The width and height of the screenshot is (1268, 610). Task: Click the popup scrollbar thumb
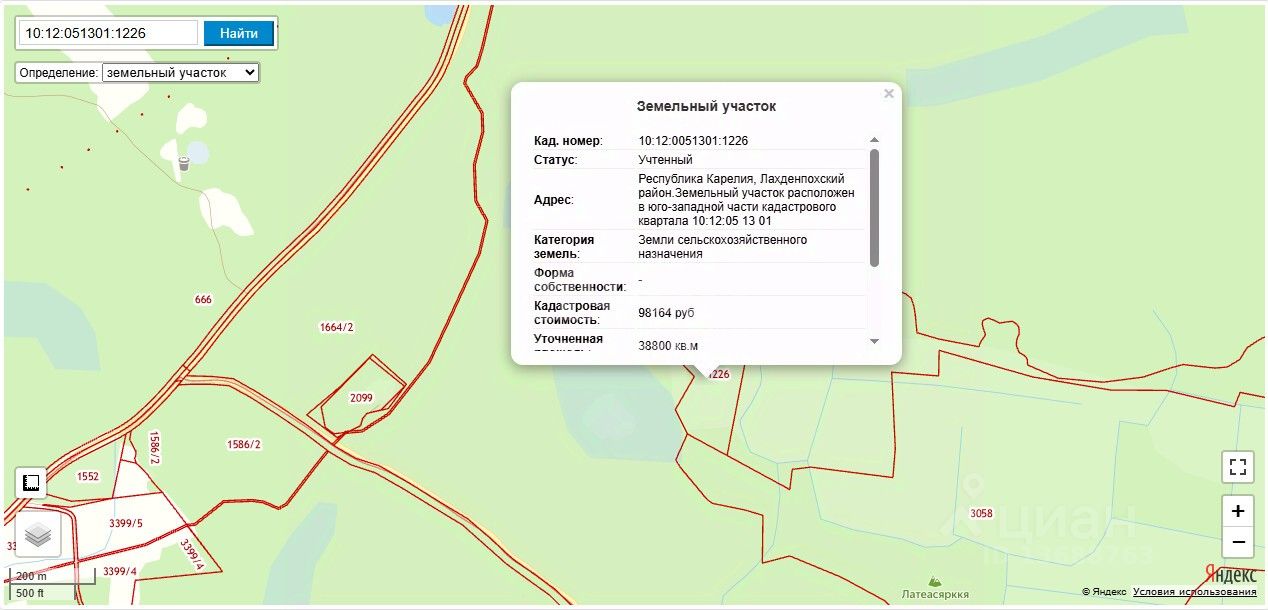(874, 208)
